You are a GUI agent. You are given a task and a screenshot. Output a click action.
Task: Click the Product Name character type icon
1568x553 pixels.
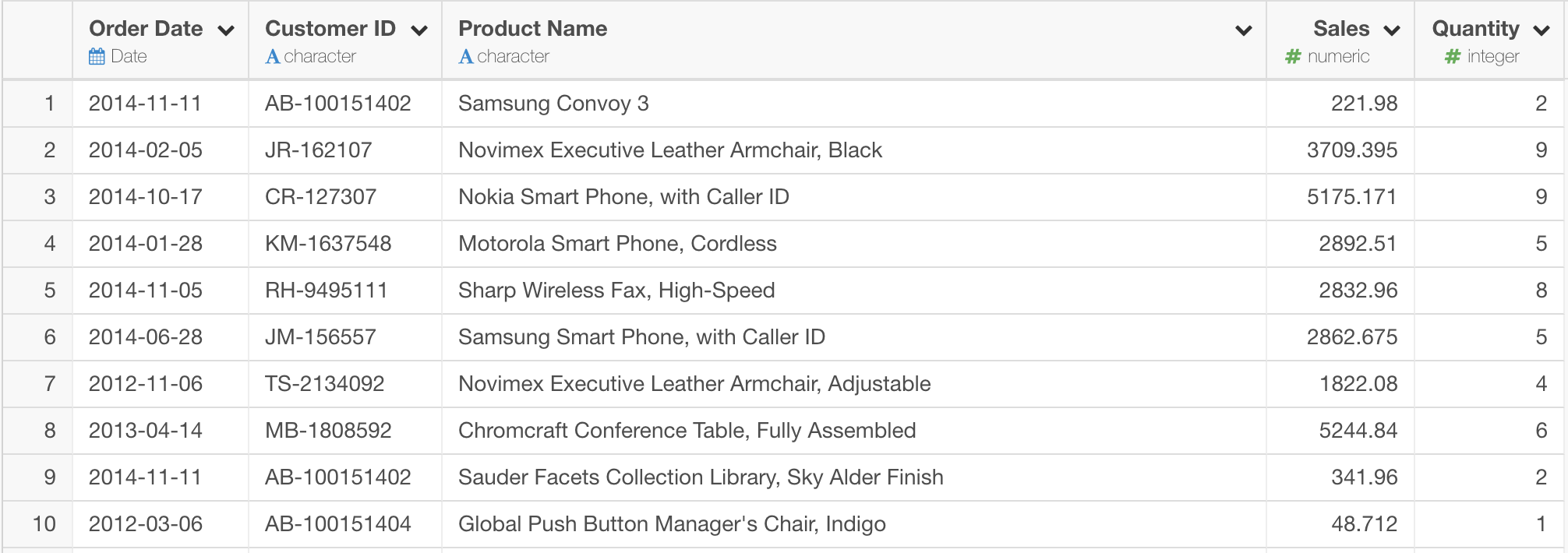(x=465, y=56)
